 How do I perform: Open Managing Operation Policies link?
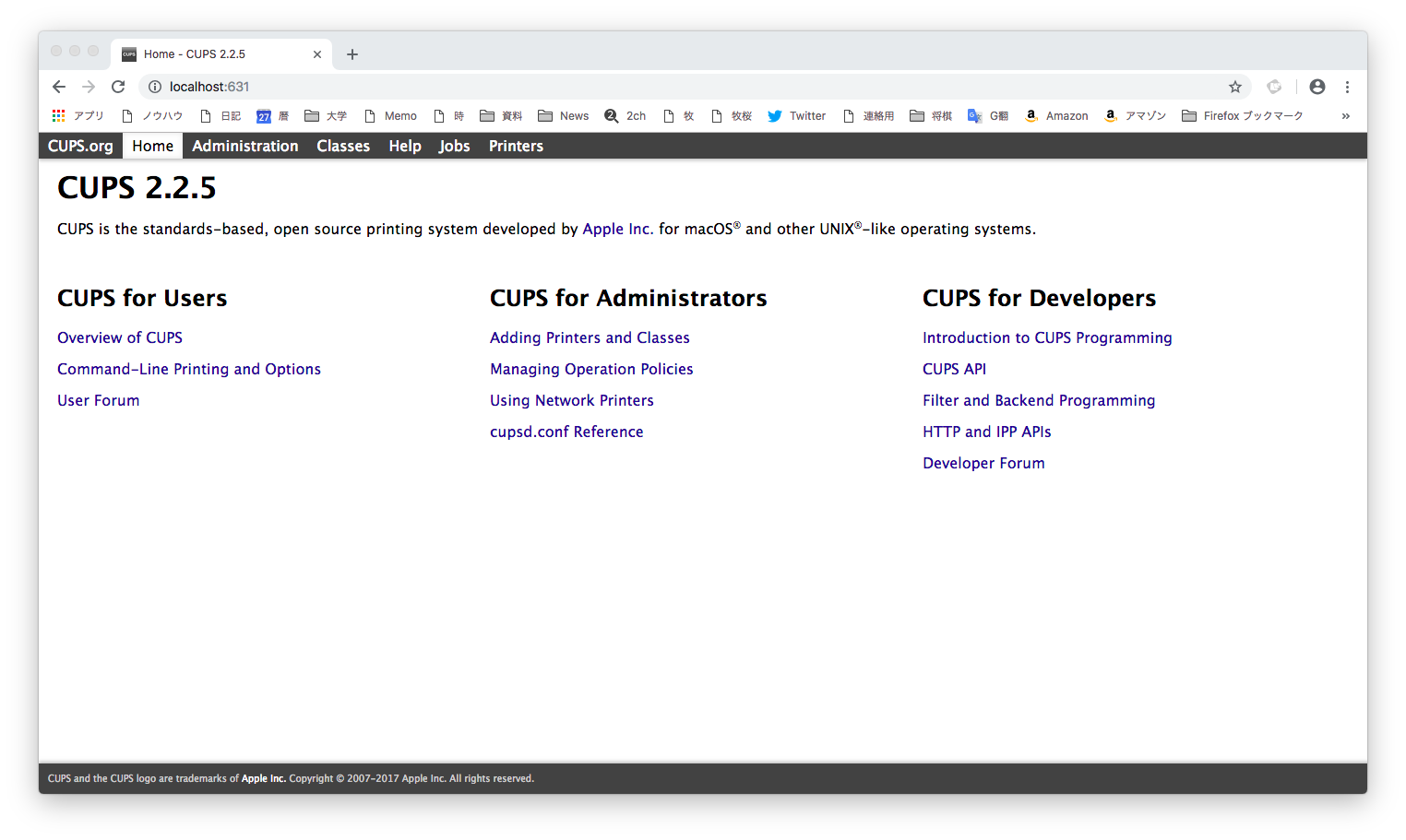(x=591, y=369)
